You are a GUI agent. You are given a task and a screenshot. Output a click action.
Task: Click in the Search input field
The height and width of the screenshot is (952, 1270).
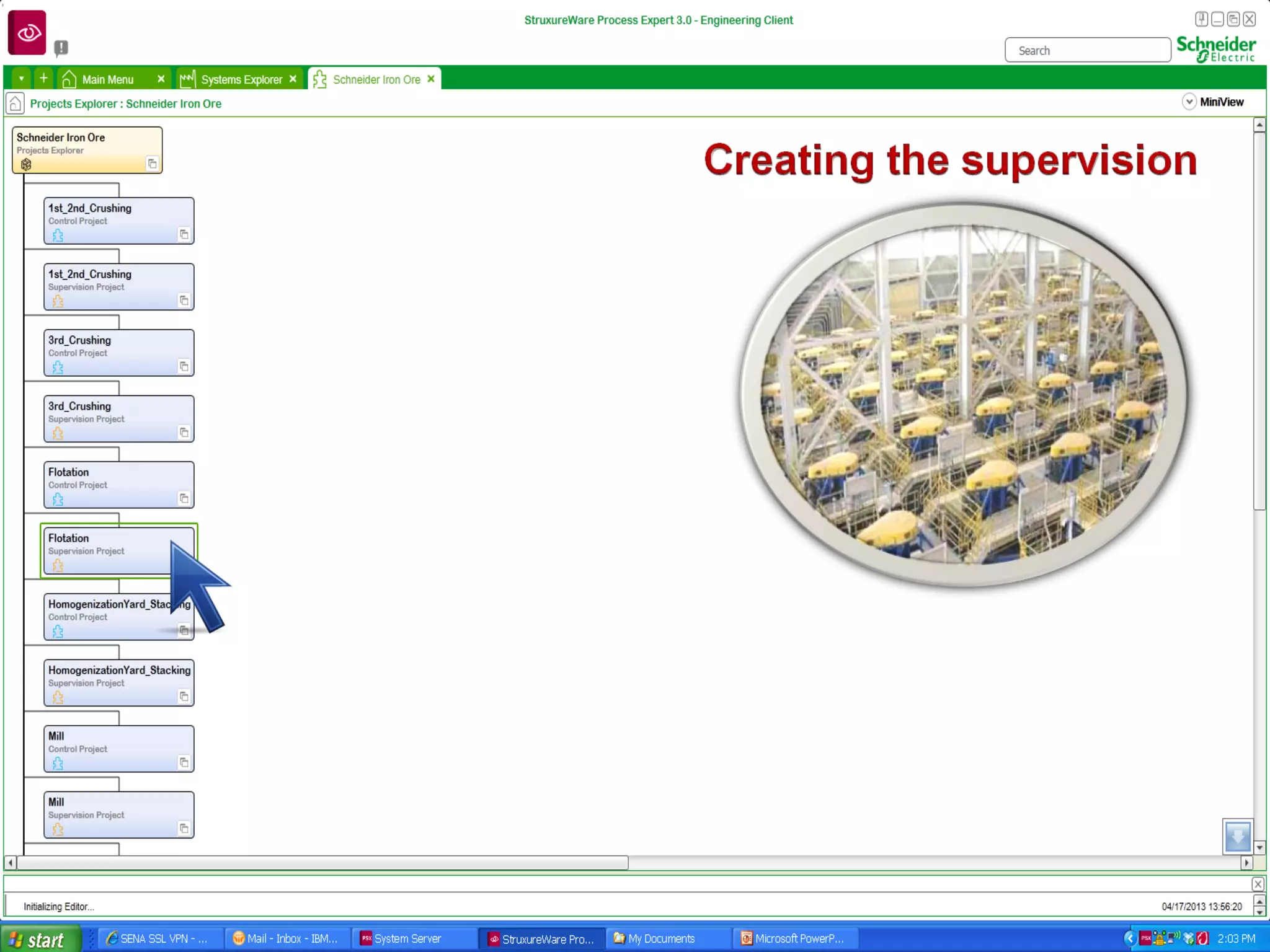pos(1088,50)
